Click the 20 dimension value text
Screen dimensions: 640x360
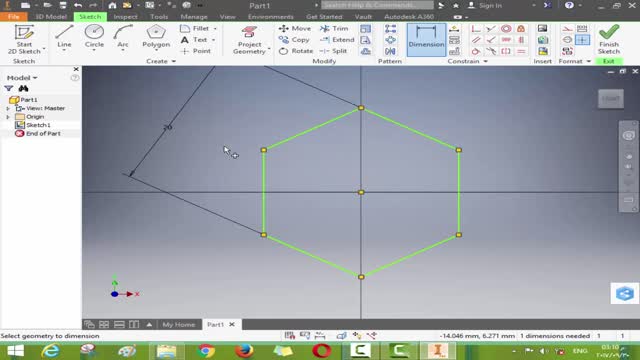(168, 128)
